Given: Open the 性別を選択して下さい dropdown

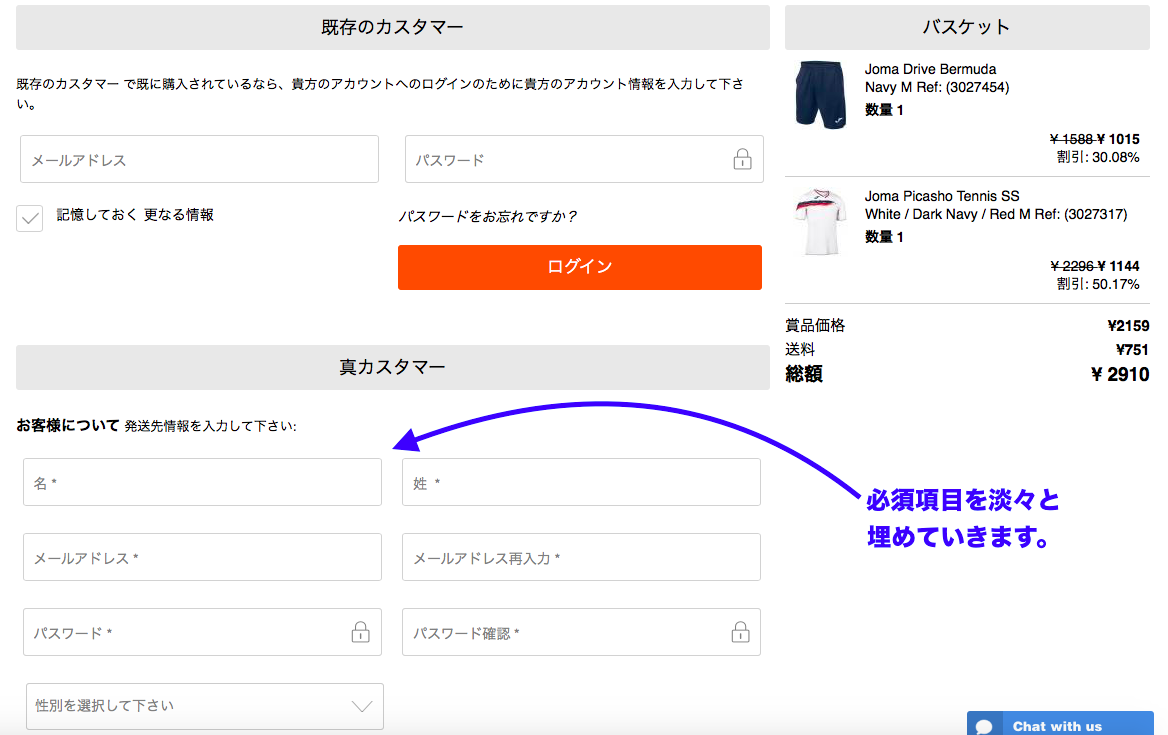Looking at the screenshot, I should click(x=200, y=706).
